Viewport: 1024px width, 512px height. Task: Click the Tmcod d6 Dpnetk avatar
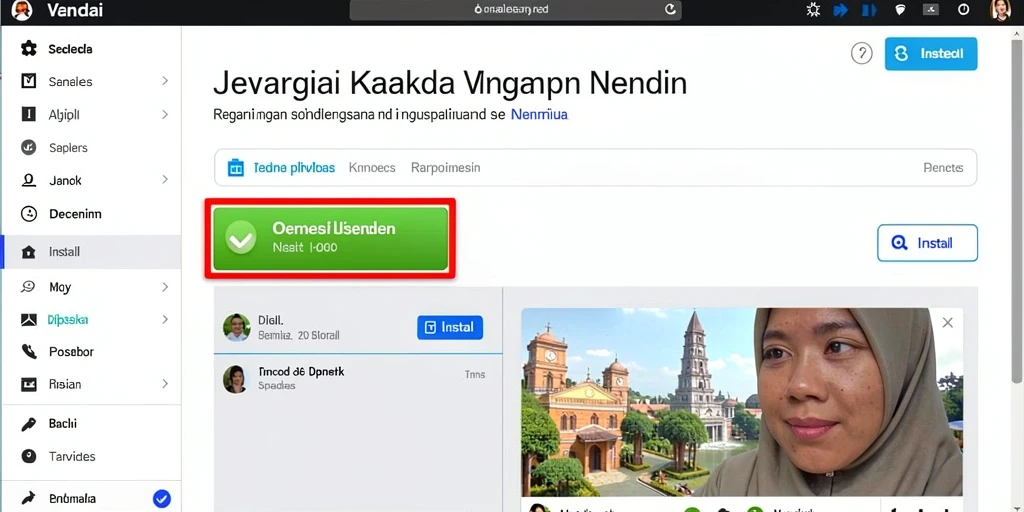point(235,379)
